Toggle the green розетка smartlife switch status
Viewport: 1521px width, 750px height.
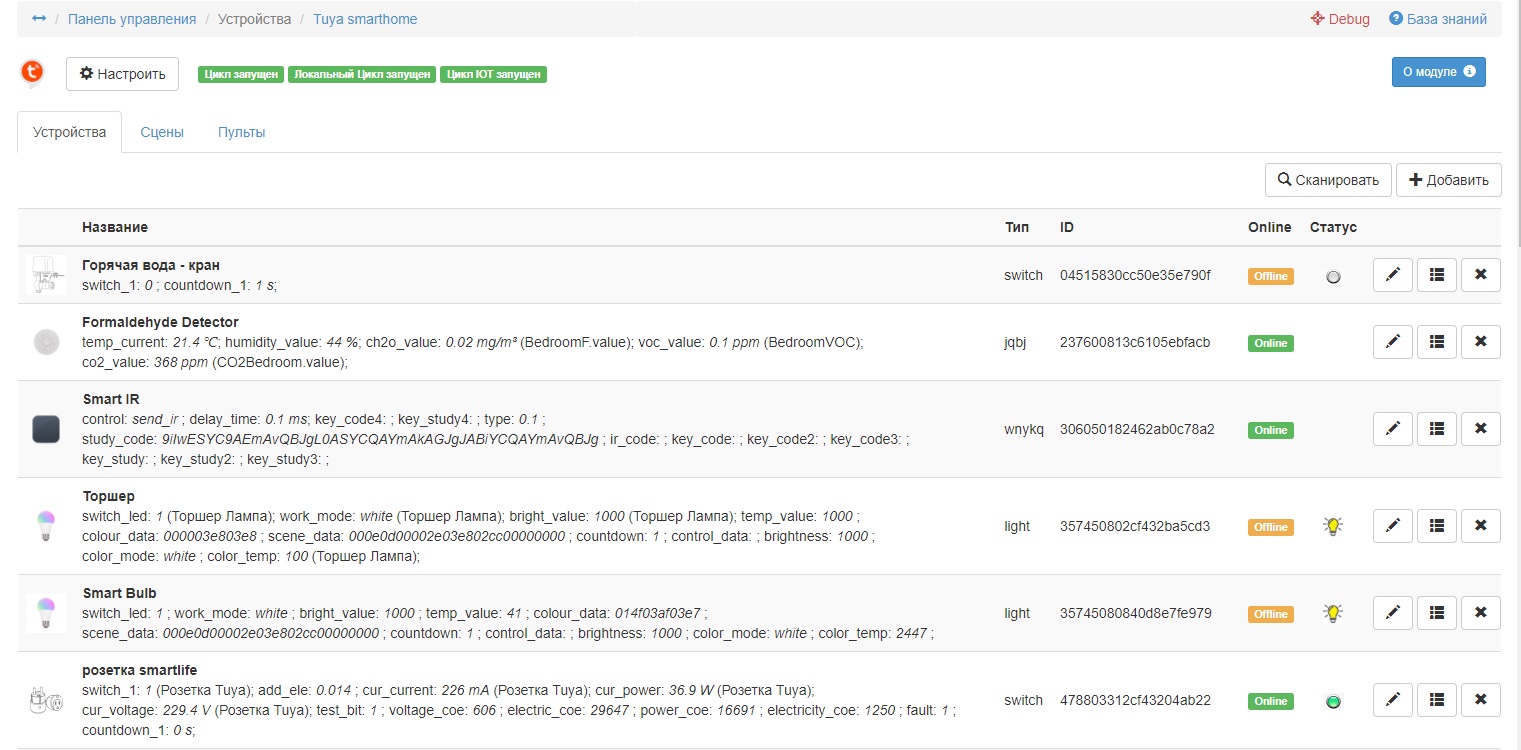1332,701
